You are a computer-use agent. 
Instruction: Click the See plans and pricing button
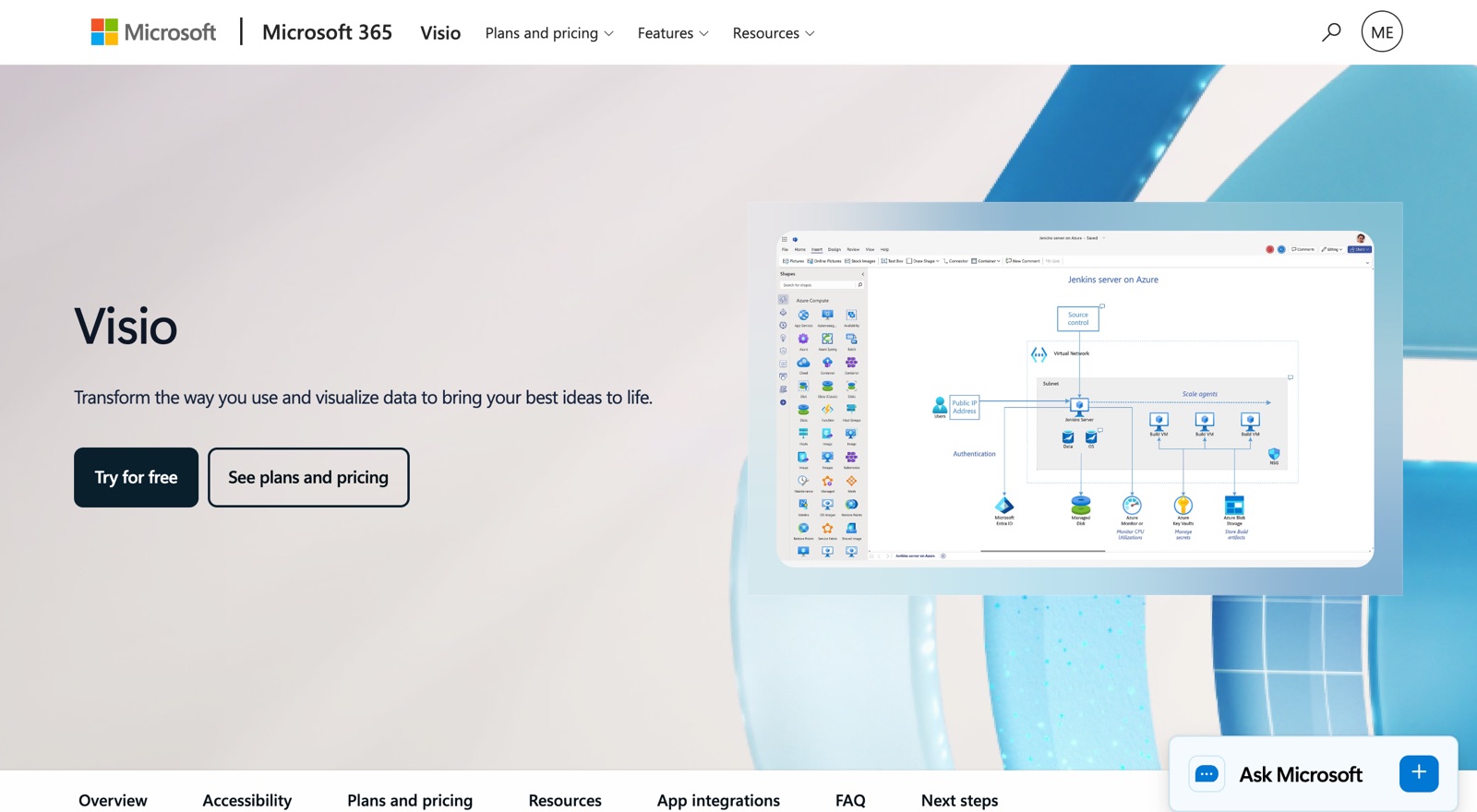point(308,477)
